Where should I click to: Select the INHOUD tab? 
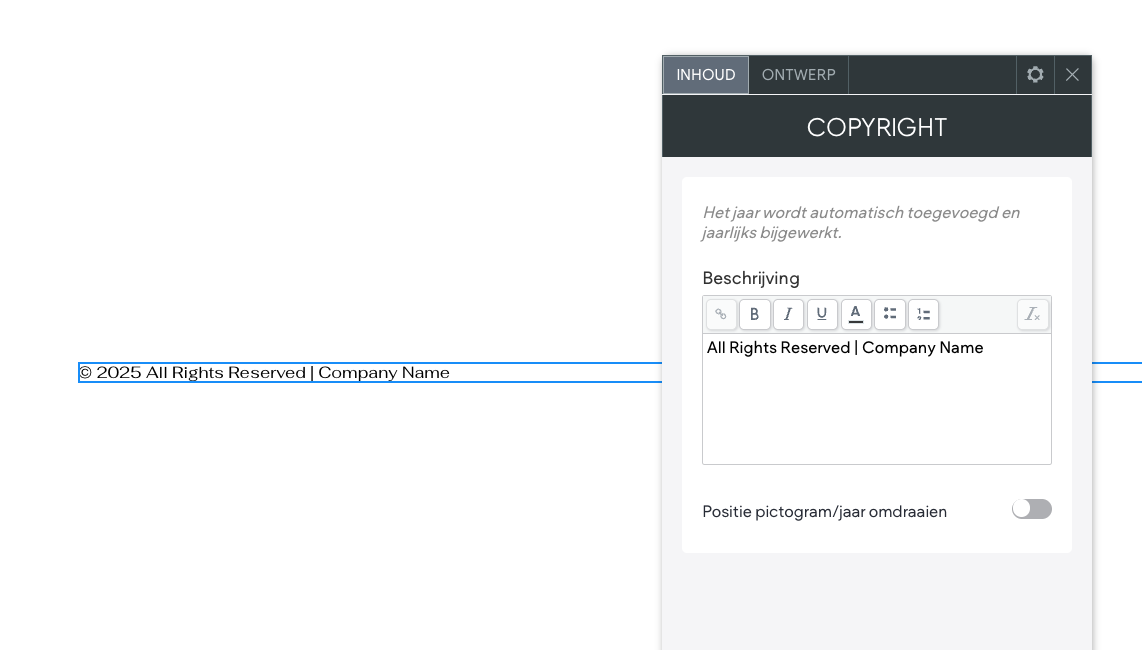click(705, 75)
